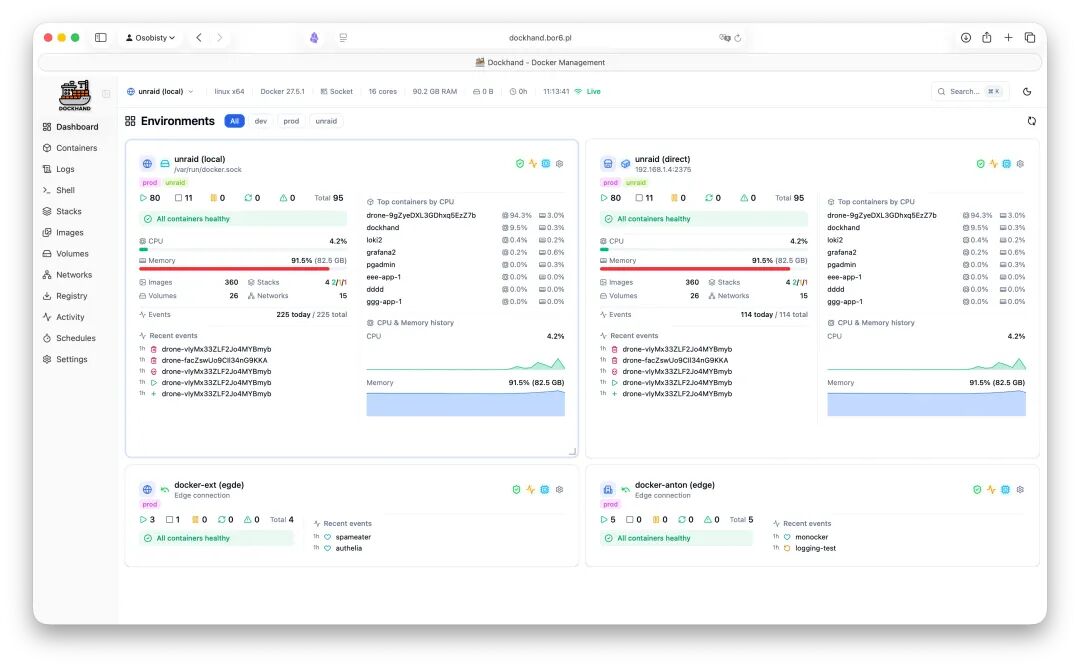Click blue CPU icon on unraid (local) card

click(546, 164)
